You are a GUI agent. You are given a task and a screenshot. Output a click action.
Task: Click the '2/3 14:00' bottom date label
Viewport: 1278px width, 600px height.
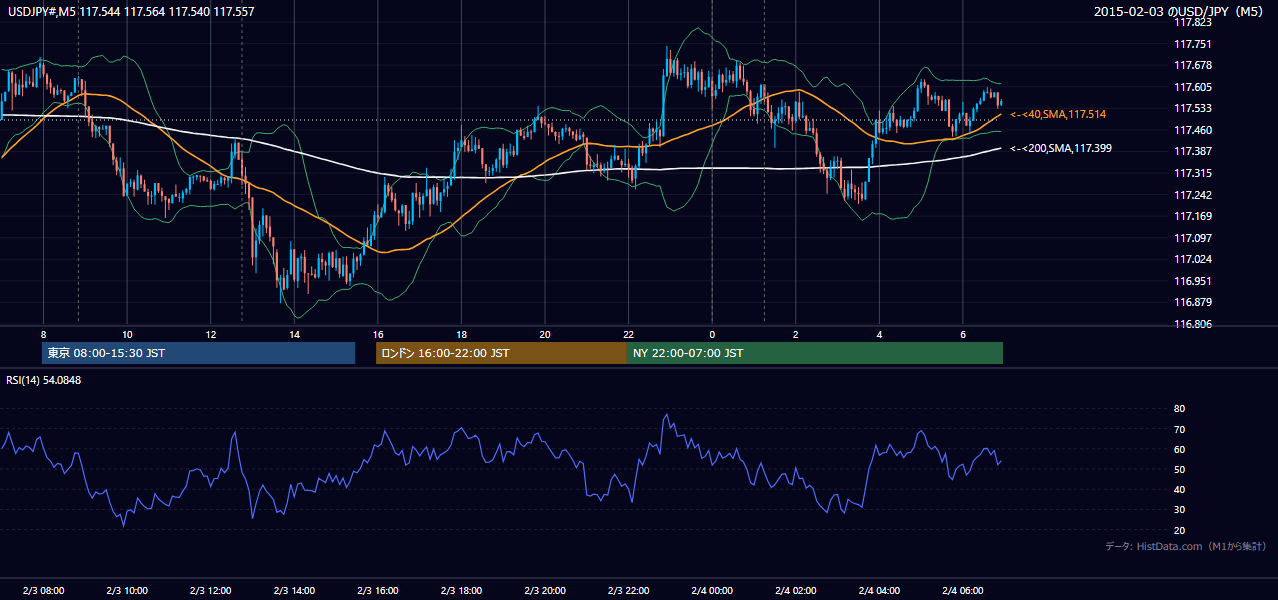point(294,591)
